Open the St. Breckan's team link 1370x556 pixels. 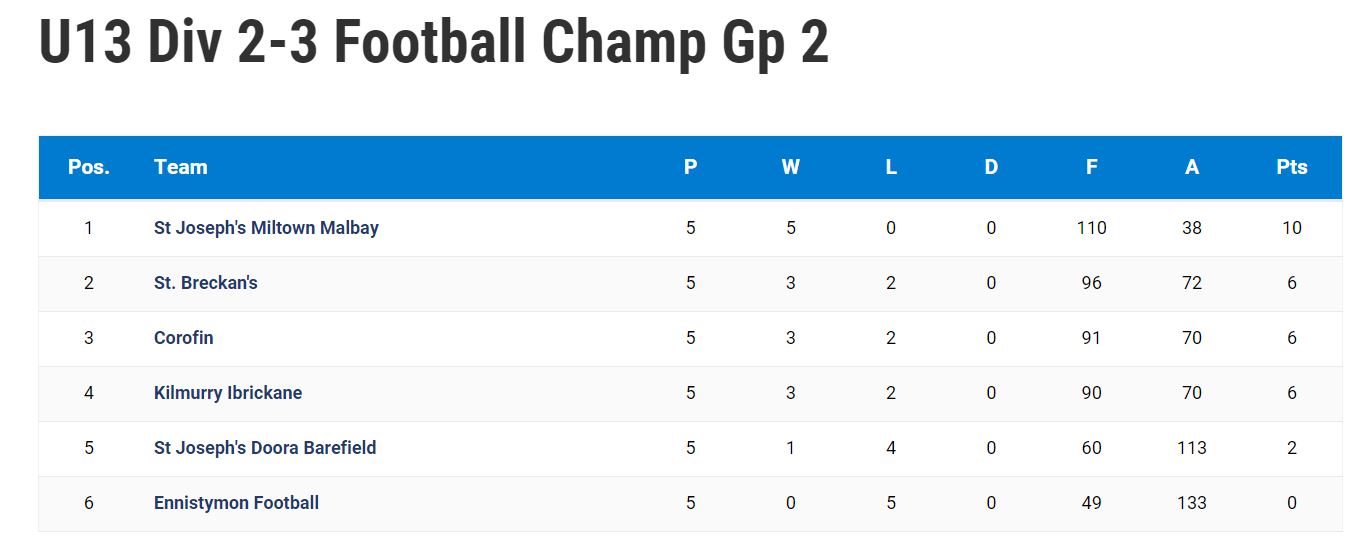206,283
